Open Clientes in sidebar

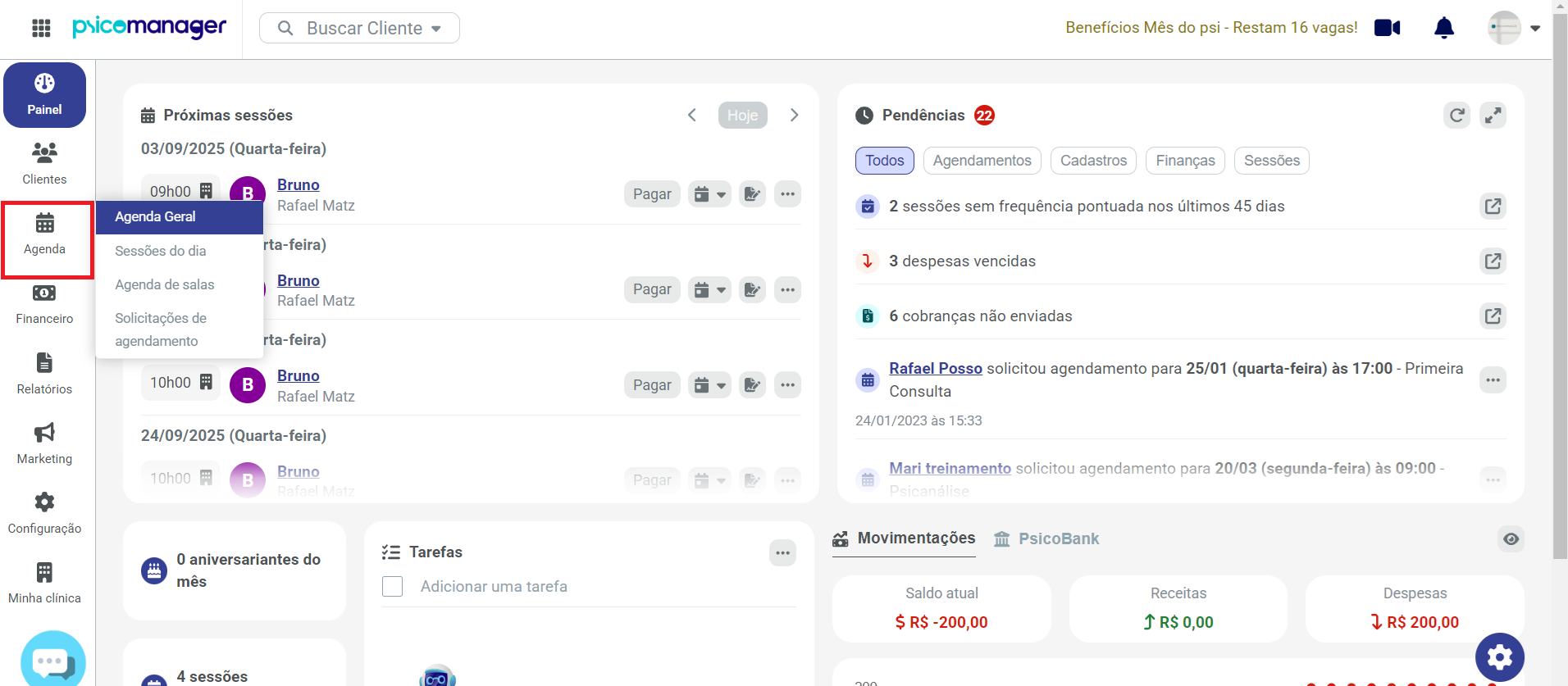point(44,164)
